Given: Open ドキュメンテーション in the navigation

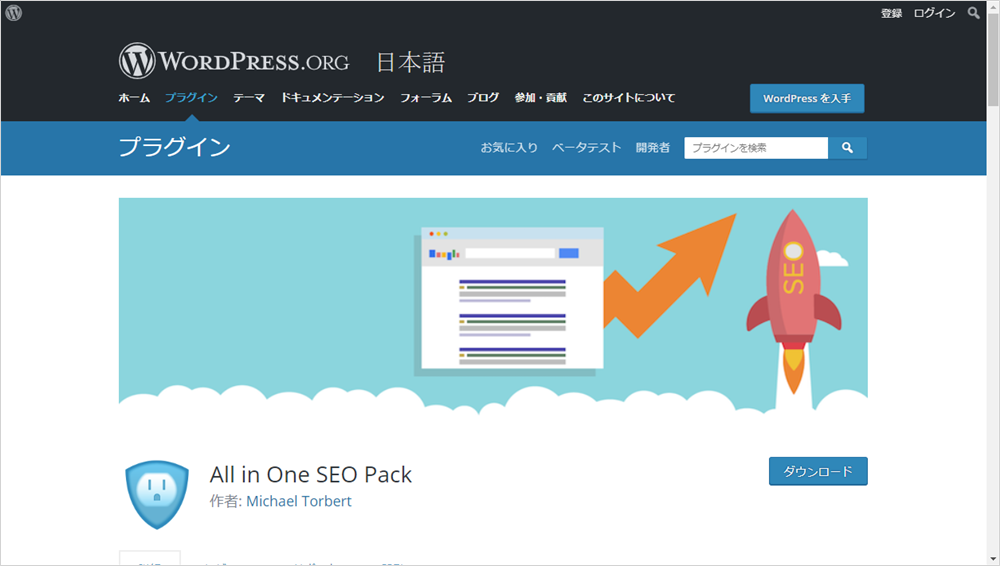Looking at the screenshot, I should tap(333, 98).
